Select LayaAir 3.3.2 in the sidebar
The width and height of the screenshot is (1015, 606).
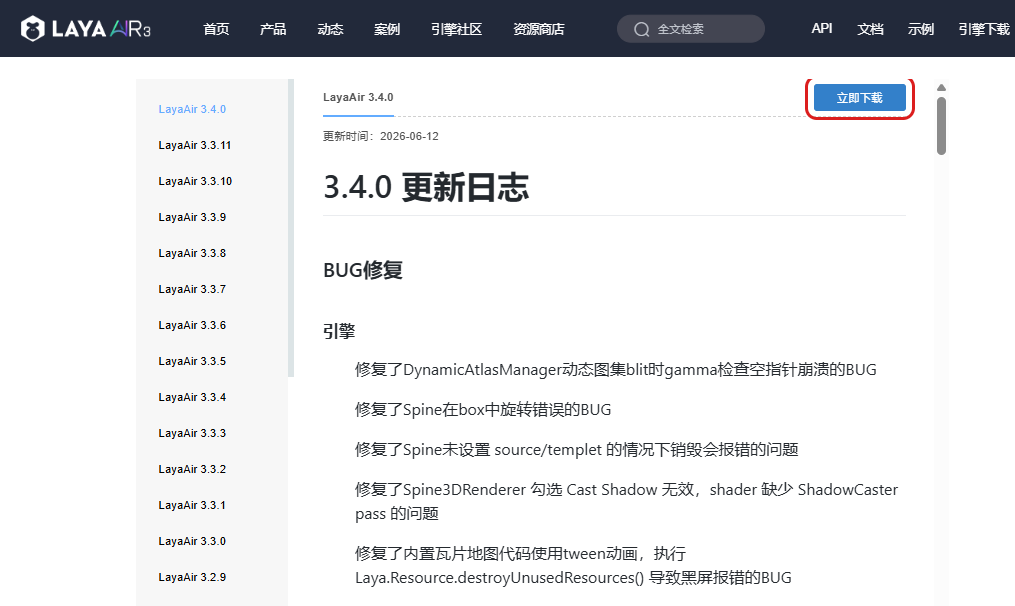point(192,469)
